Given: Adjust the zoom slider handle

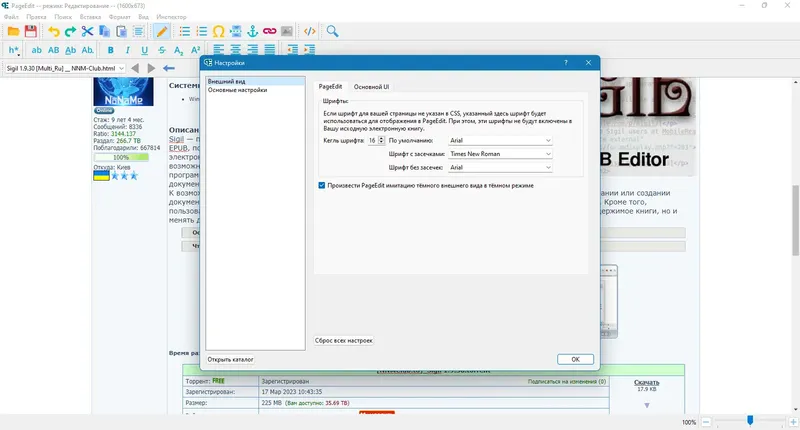Looking at the screenshot, I should coord(750,420).
